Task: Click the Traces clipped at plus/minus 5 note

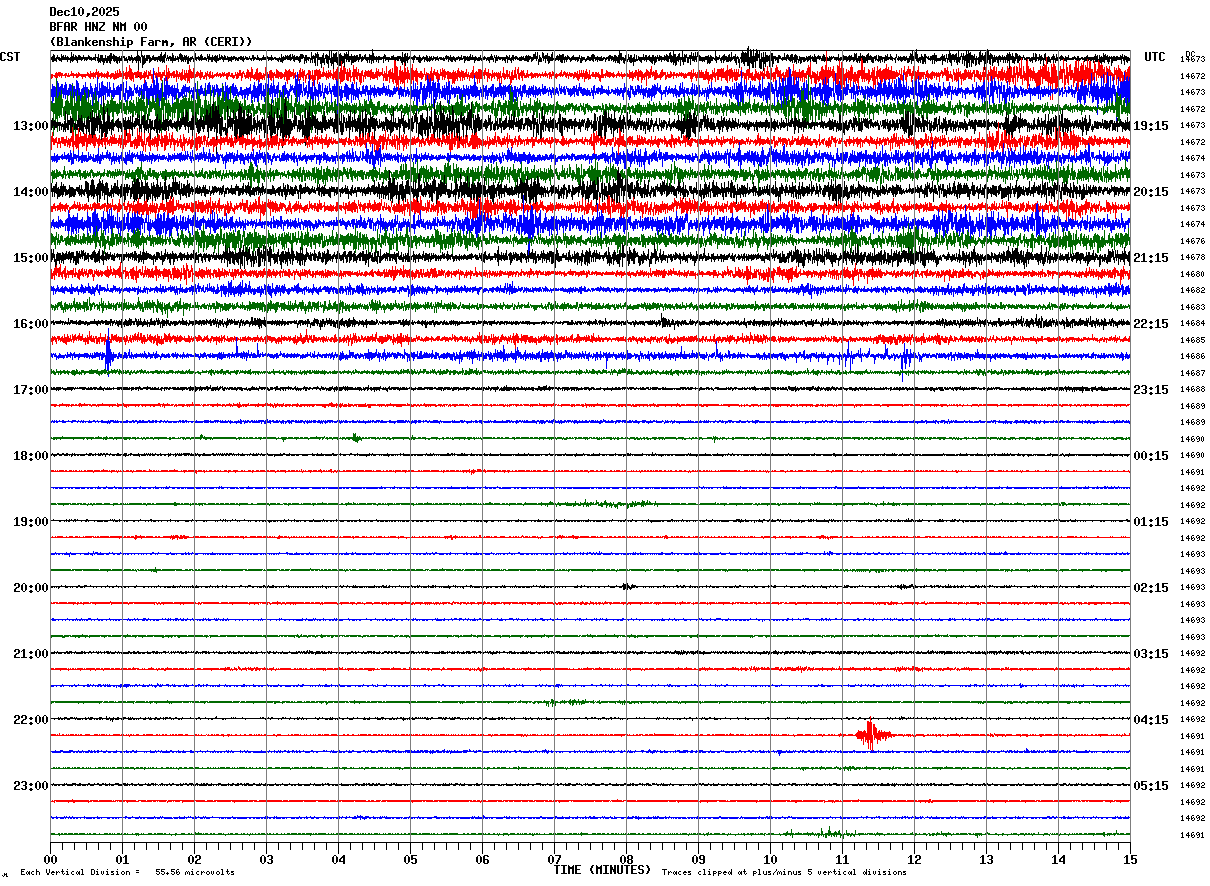Action: (x=784, y=872)
